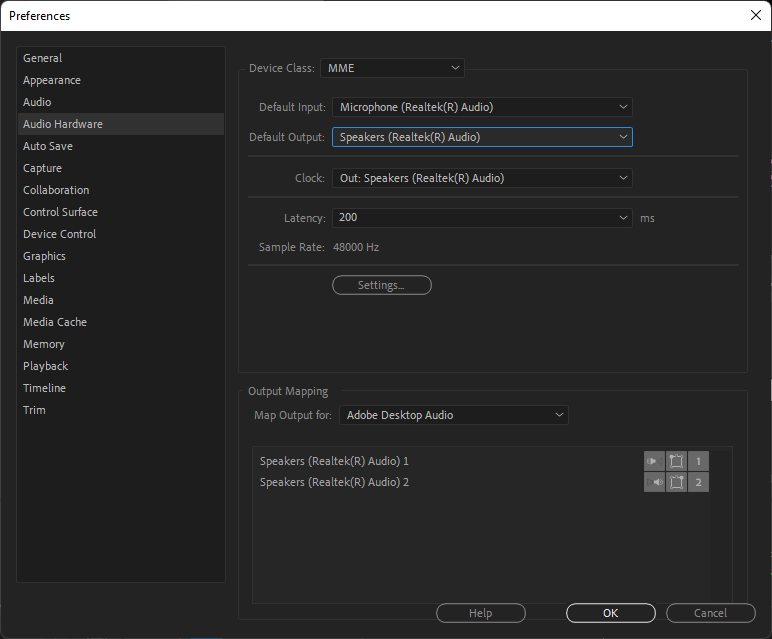
Task: Select Audio Hardware category
Action: pyautogui.click(x=121, y=124)
